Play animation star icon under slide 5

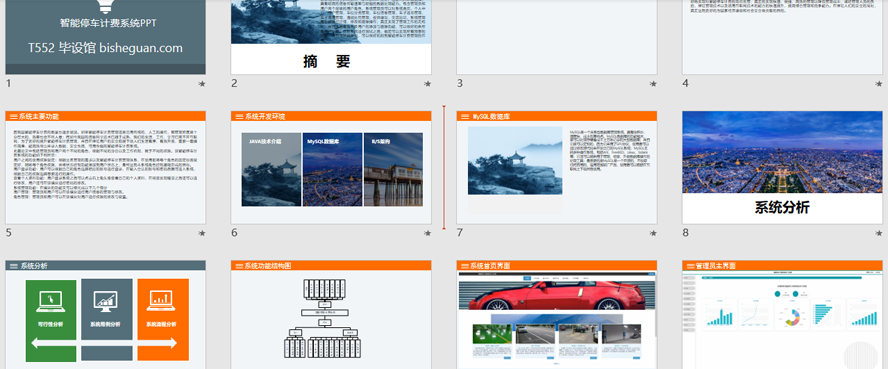[202, 233]
